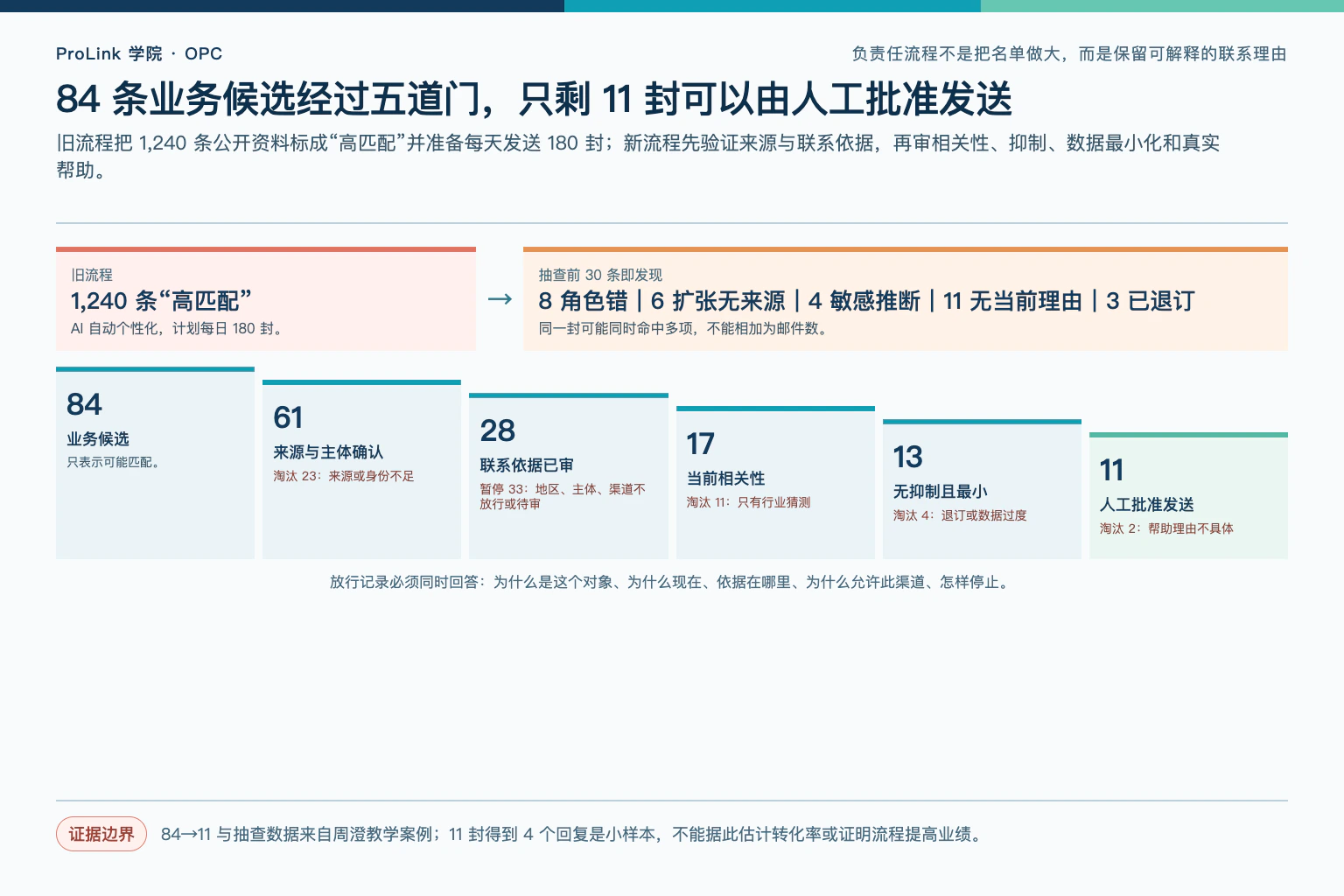Screen dimensions: 1344x896
Task: Click the number 17 in the funnel
Action: [x=700, y=444]
